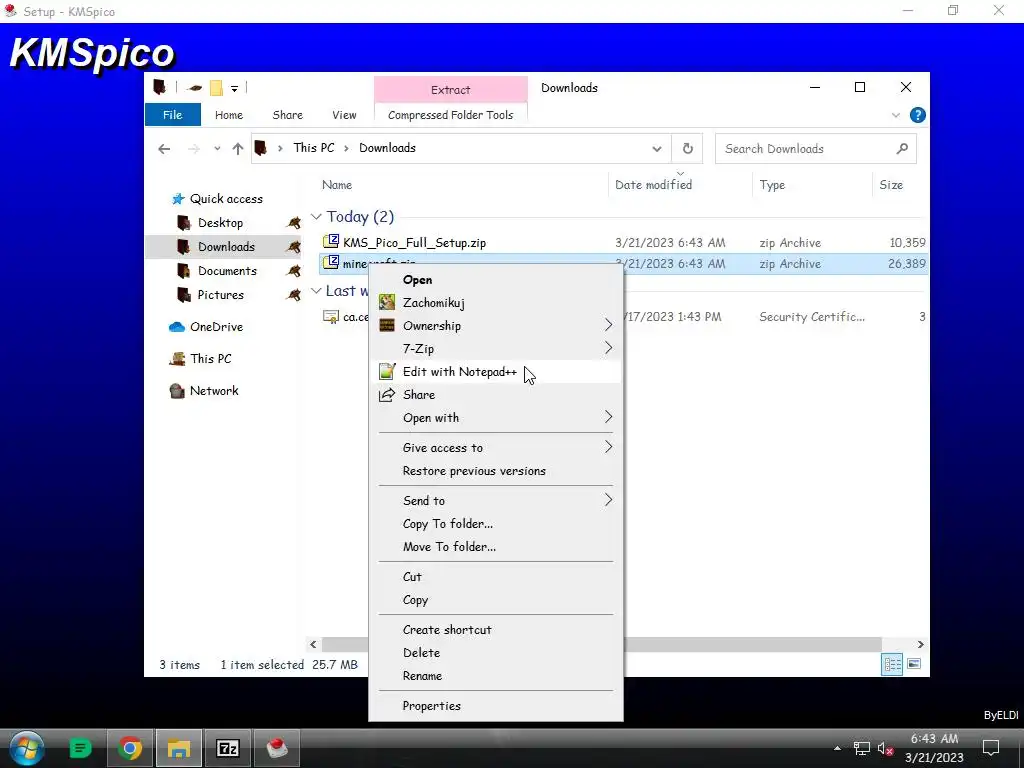Expand the 7-Zip submenu arrow

click(x=608, y=348)
